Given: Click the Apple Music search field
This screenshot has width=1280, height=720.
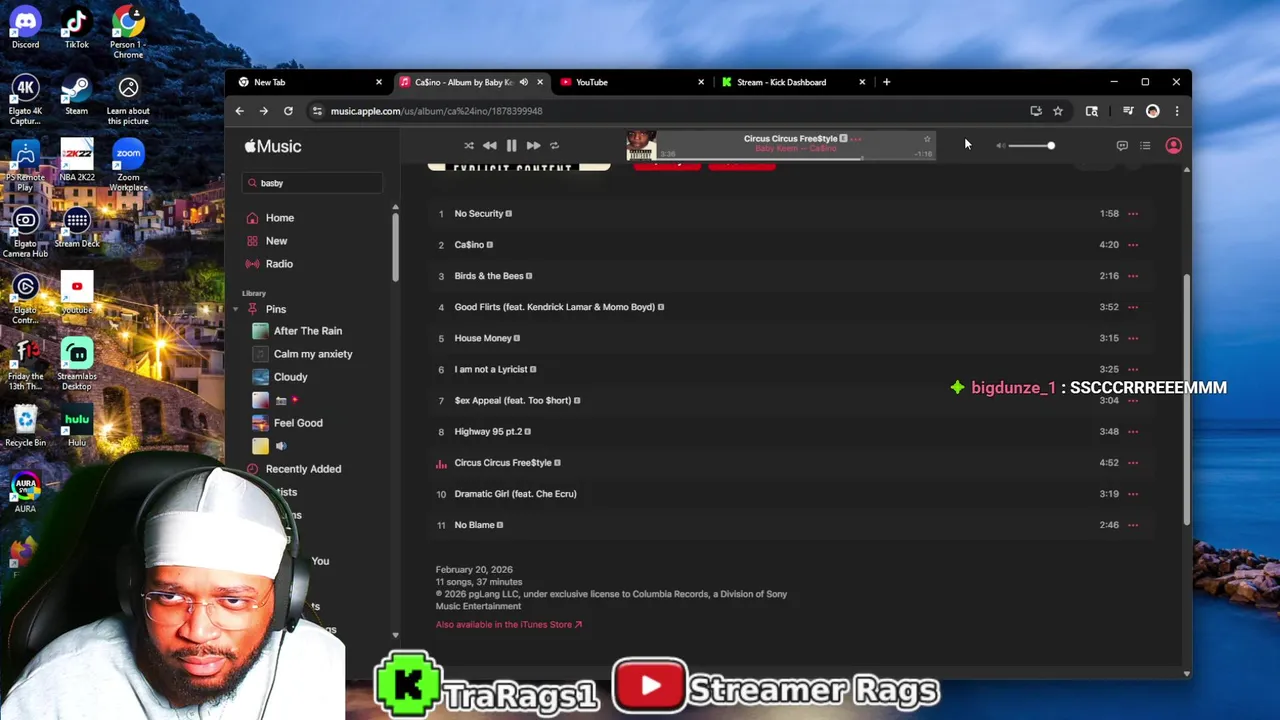Looking at the screenshot, I should pyautogui.click(x=312, y=183).
